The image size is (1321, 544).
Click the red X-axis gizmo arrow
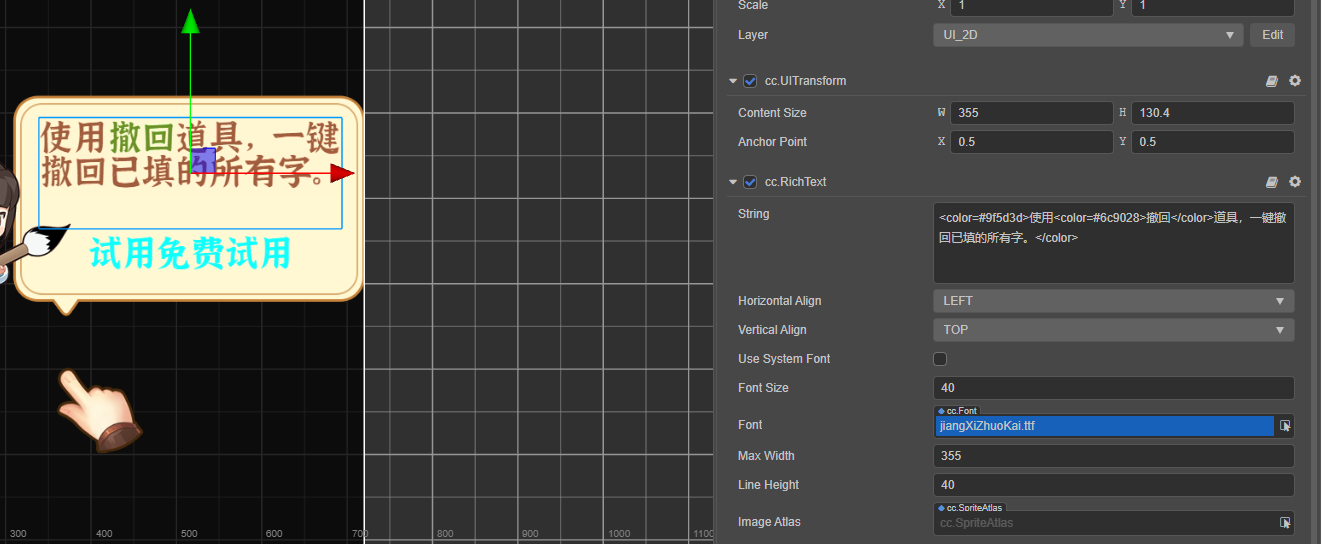(343, 173)
